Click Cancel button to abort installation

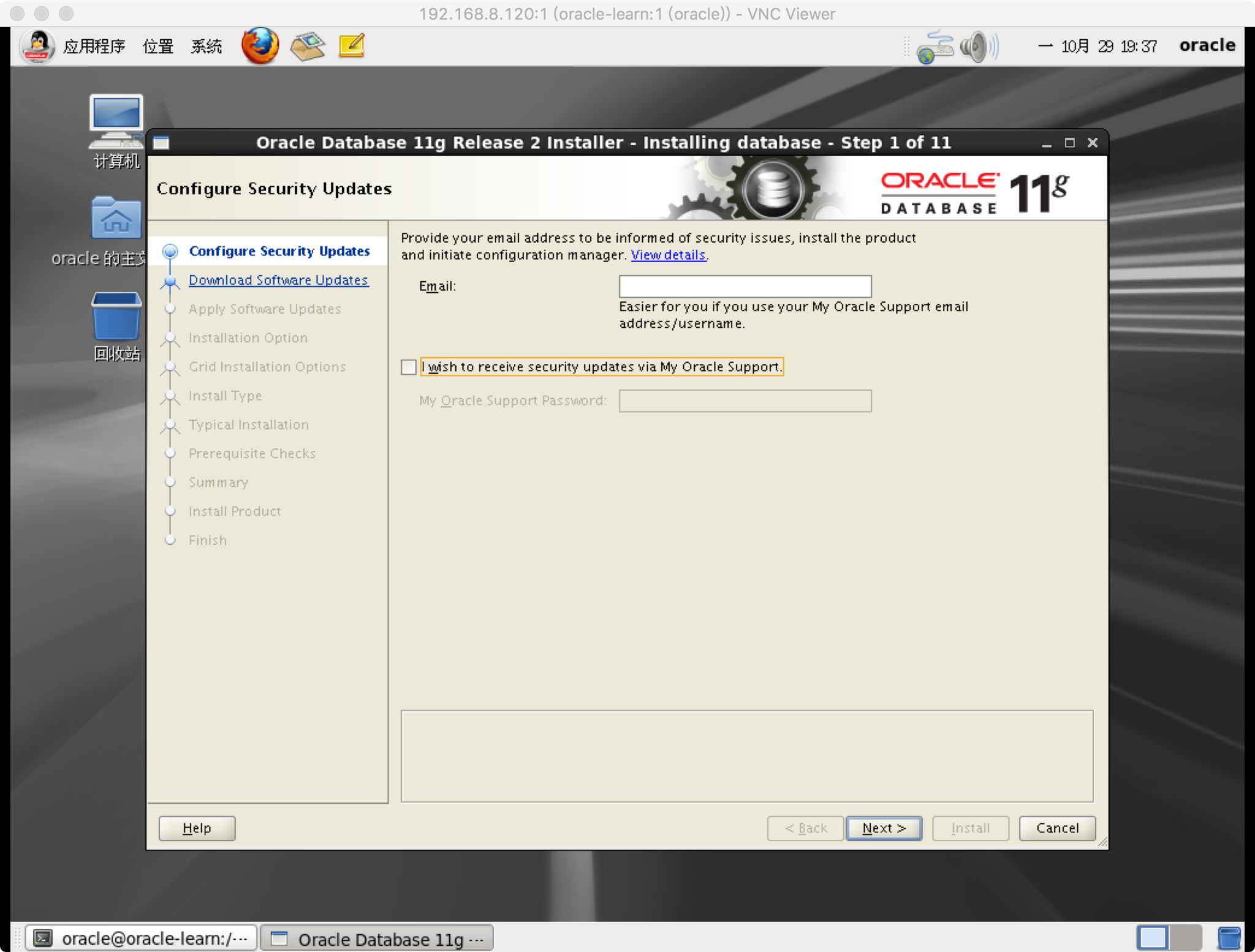1056,827
